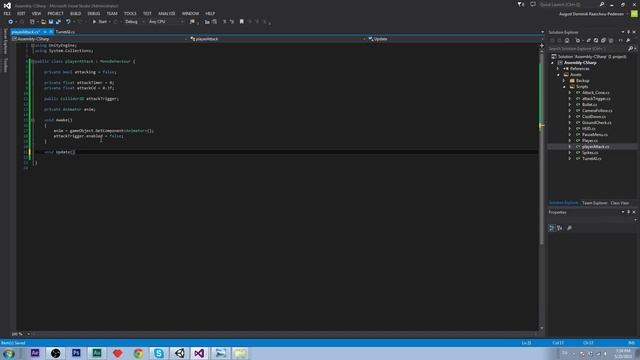
Task: Open the PROJECT menu
Action: tap(56, 13)
